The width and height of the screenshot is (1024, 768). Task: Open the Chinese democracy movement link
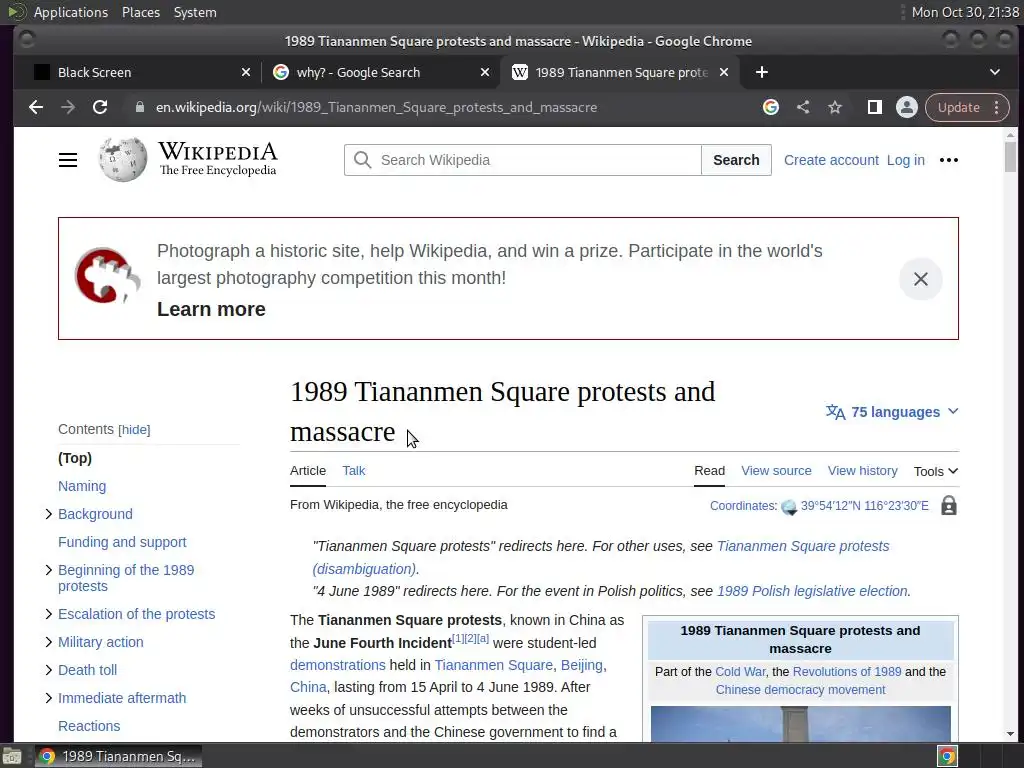pos(800,690)
